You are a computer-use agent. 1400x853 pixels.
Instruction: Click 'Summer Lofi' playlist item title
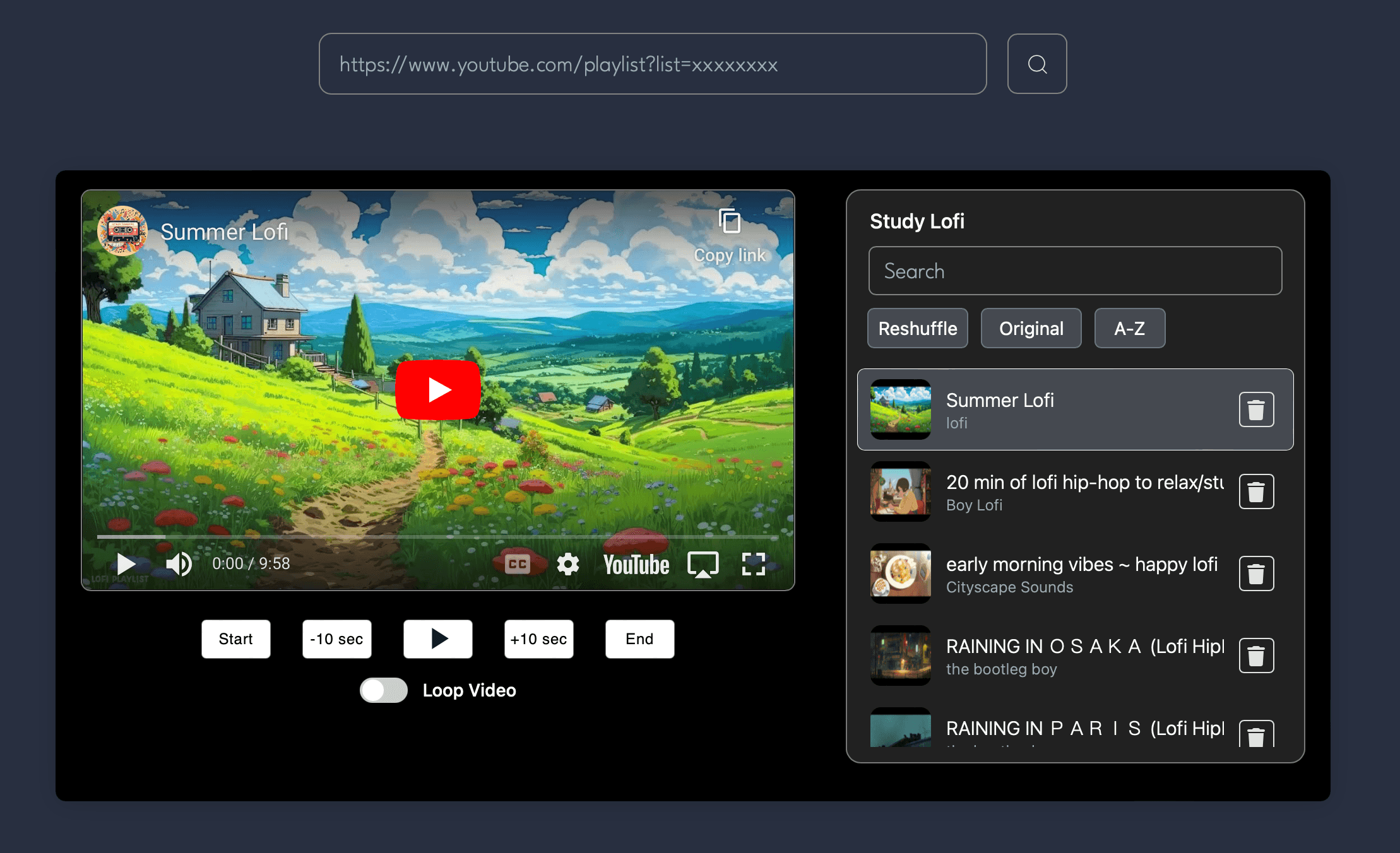click(1000, 400)
